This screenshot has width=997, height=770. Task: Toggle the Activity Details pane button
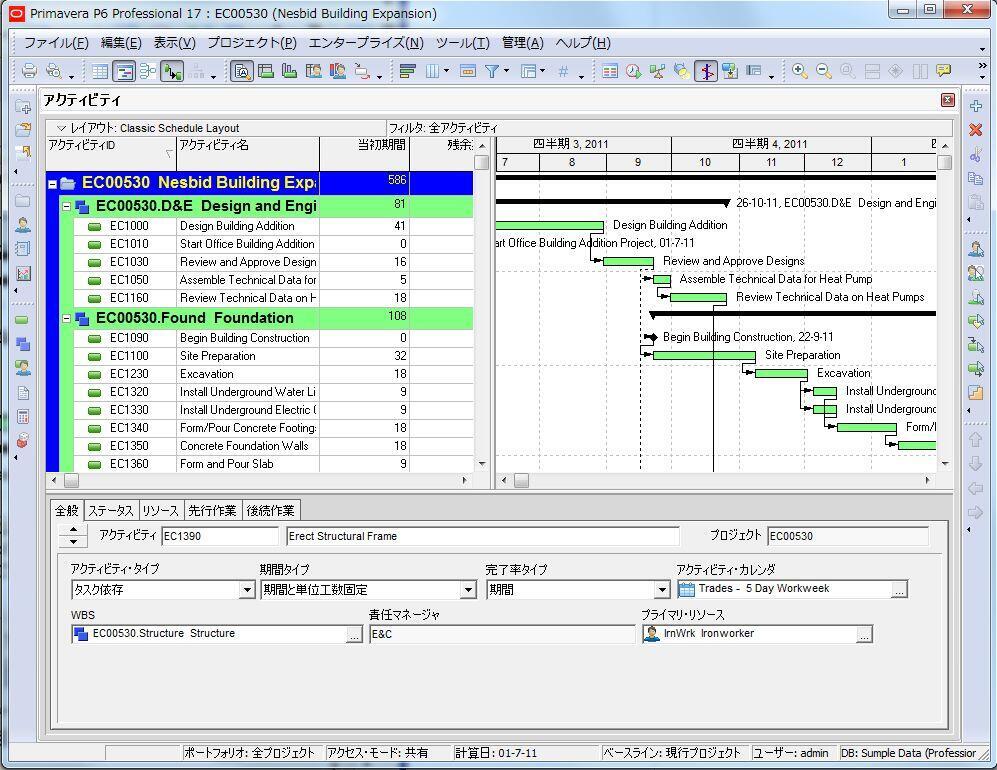click(x=242, y=71)
